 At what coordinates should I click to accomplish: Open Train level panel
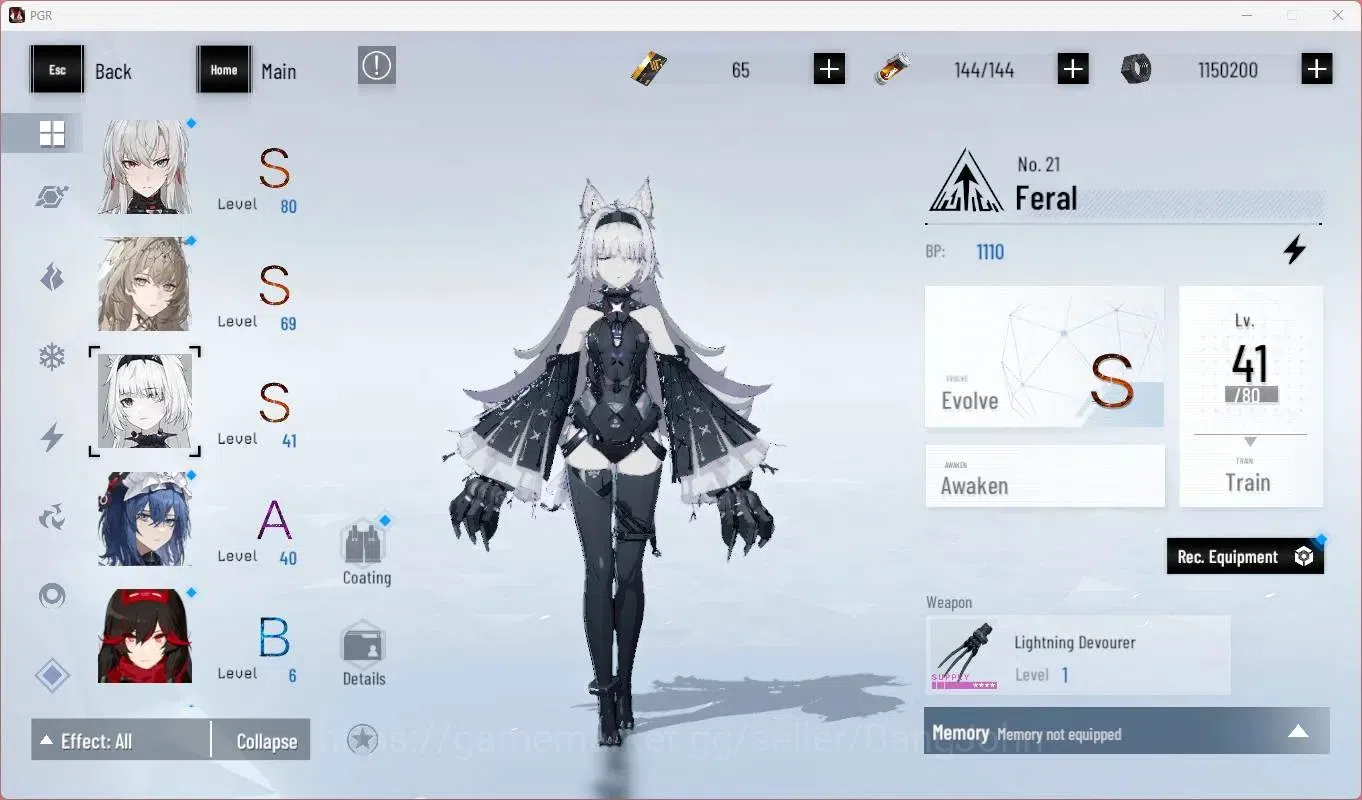(1251, 397)
